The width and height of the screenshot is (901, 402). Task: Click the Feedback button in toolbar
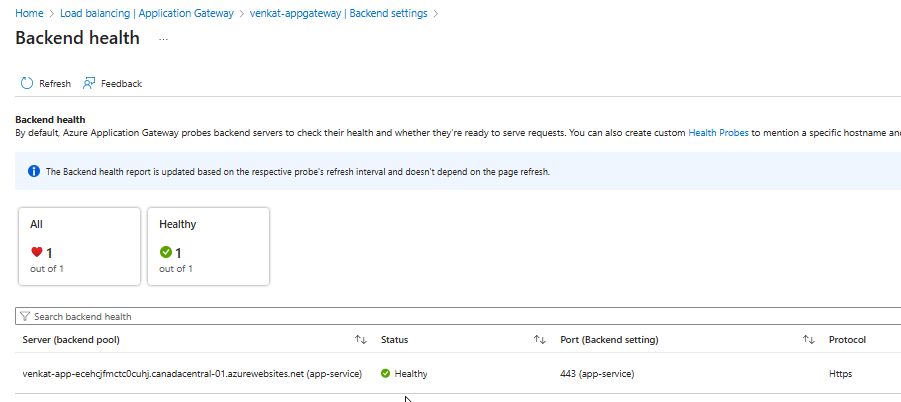click(x=113, y=83)
